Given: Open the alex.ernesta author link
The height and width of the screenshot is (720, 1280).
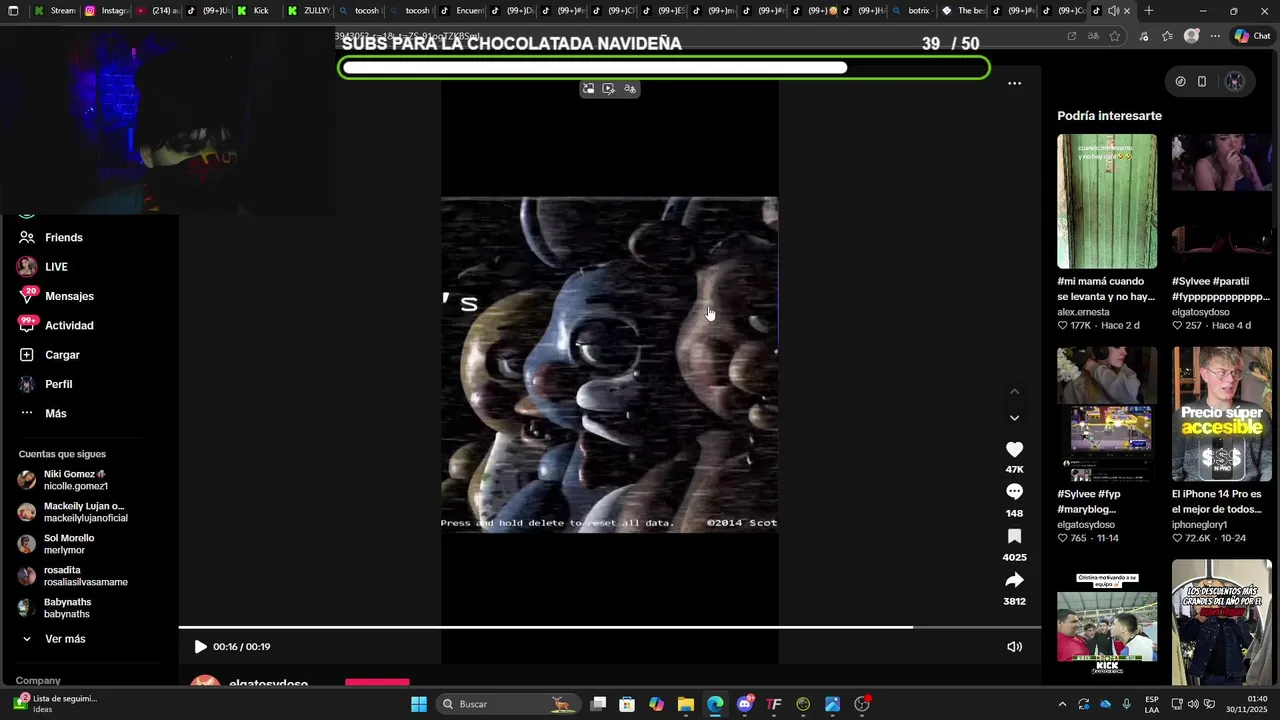Looking at the screenshot, I should [x=1083, y=312].
